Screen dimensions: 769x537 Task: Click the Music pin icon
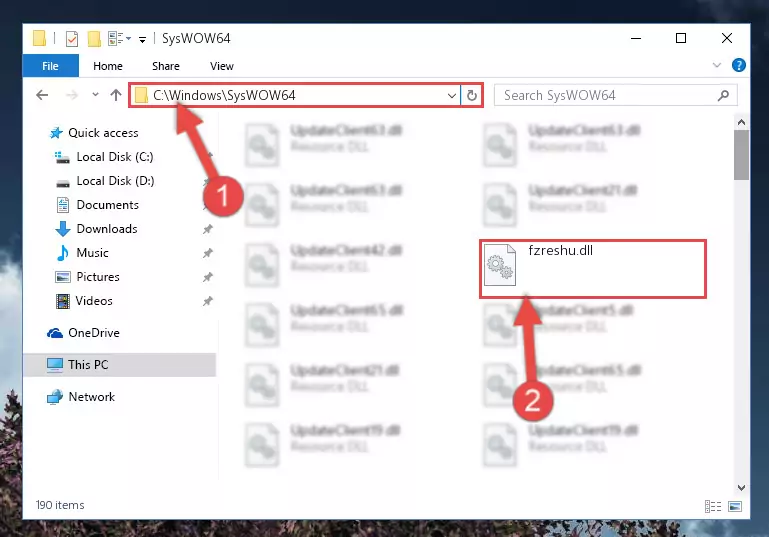[x=208, y=253]
